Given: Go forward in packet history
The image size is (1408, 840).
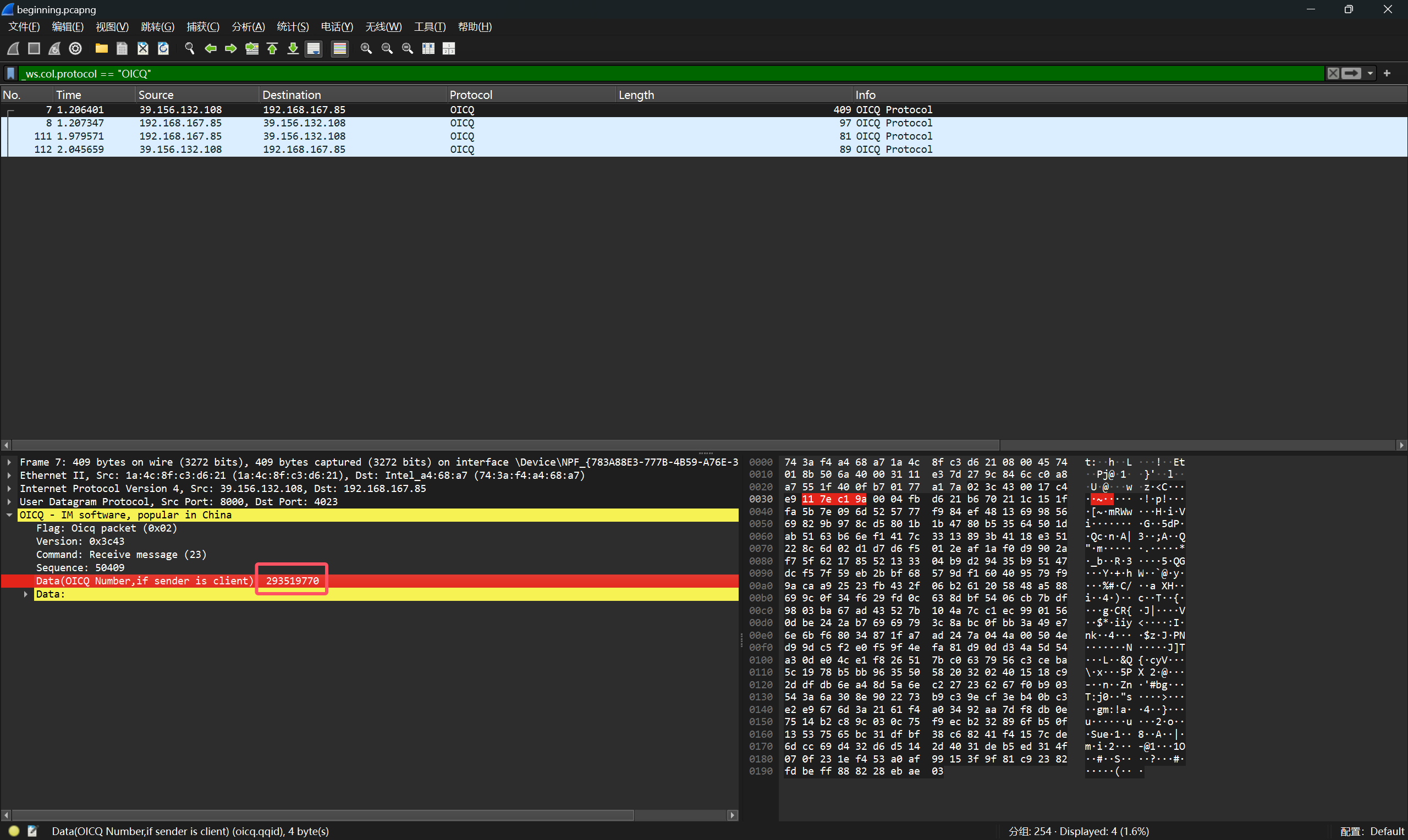Looking at the screenshot, I should pyautogui.click(x=231, y=49).
